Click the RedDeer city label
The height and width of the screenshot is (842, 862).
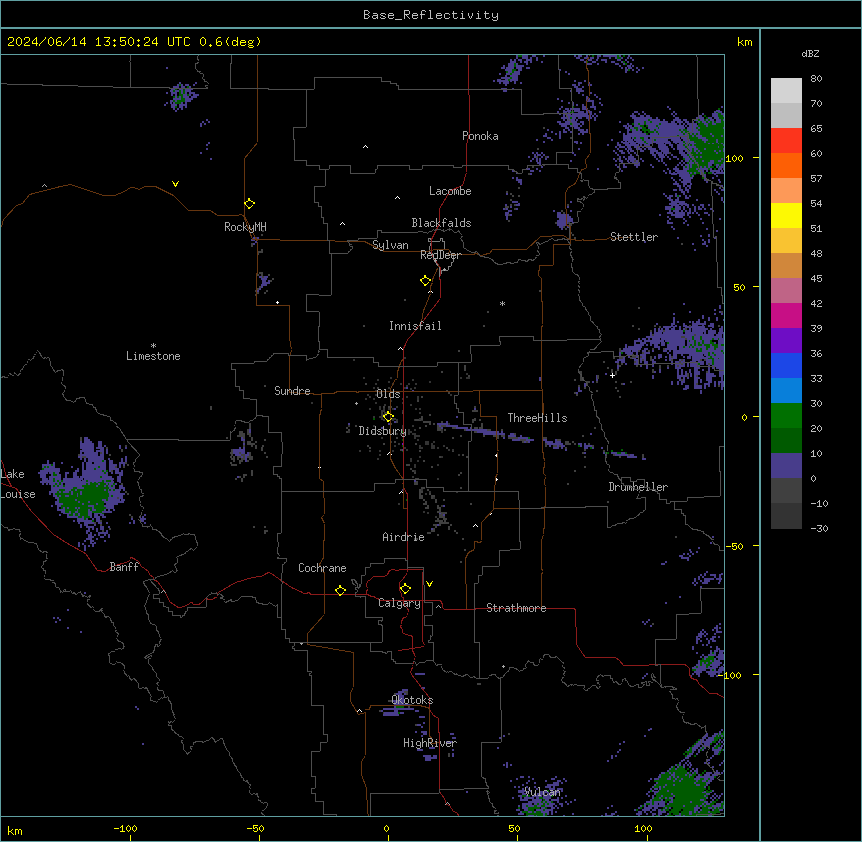(440, 255)
